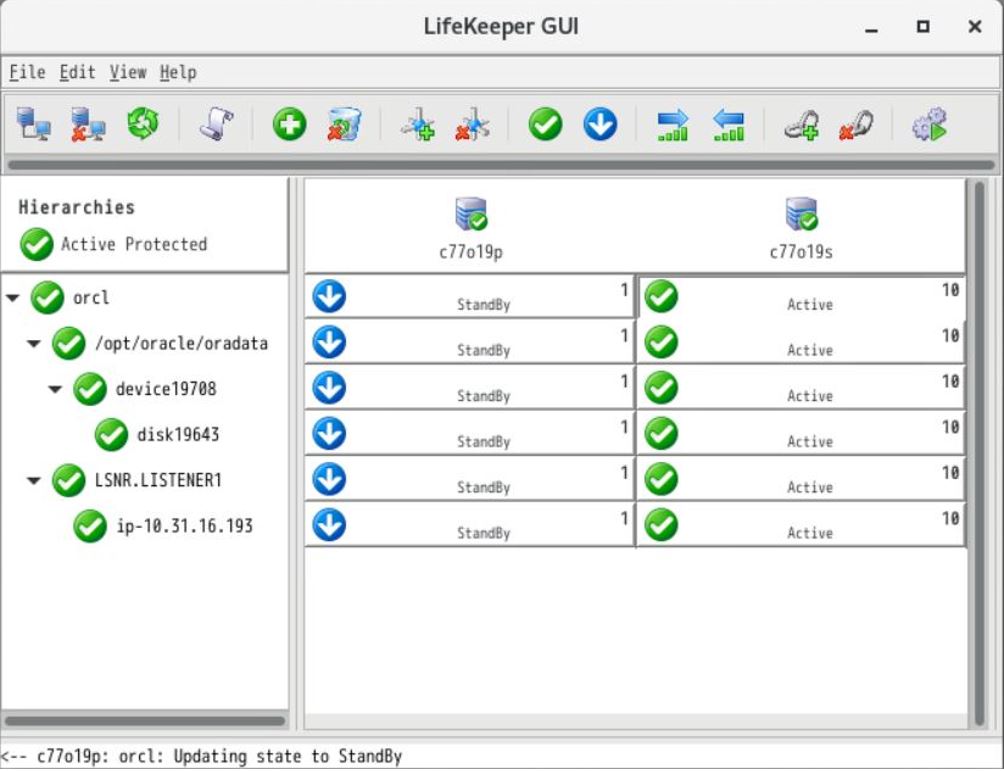Click the Out of Service blue arrow toolbar icon

coord(600,124)
